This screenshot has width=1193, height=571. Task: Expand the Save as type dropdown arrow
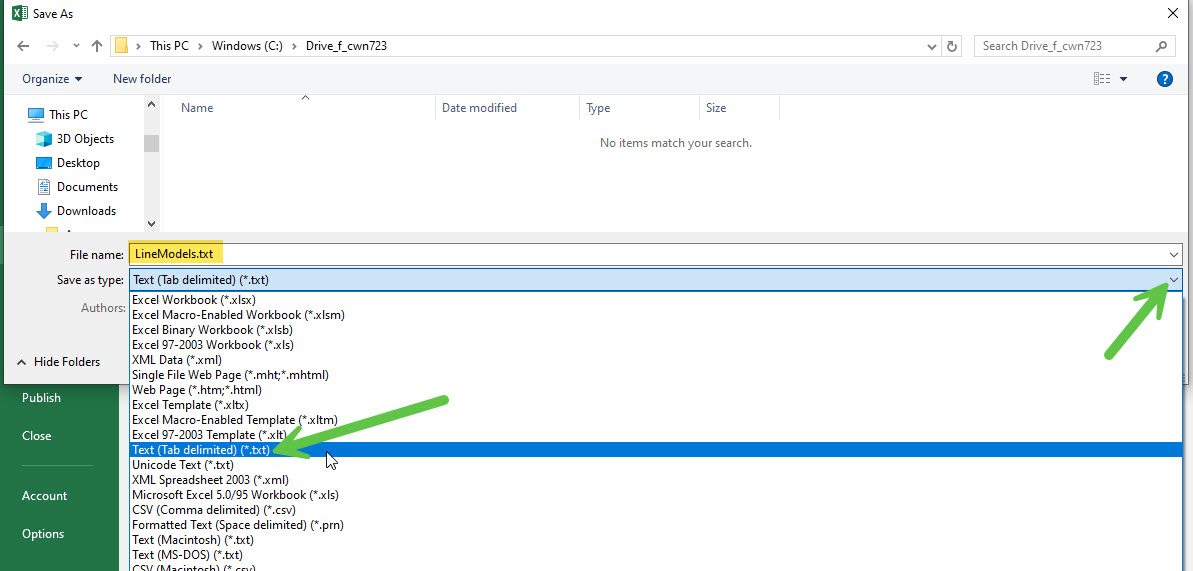tap(1173, 281)
